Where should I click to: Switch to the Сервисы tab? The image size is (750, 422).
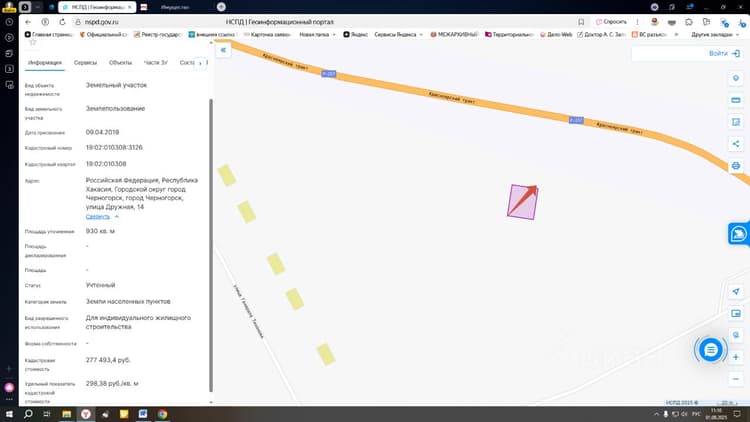click(x=85, y=63)
